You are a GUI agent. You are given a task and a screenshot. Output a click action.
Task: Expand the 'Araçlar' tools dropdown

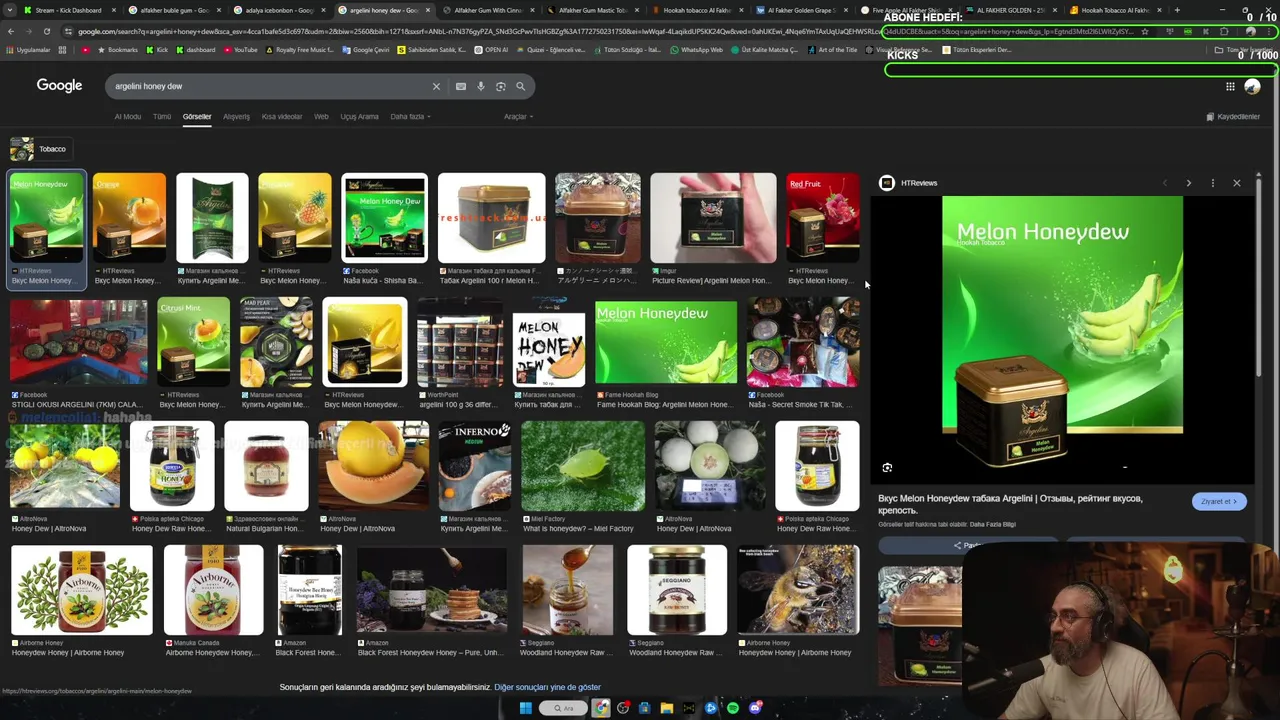click(518, 116)
